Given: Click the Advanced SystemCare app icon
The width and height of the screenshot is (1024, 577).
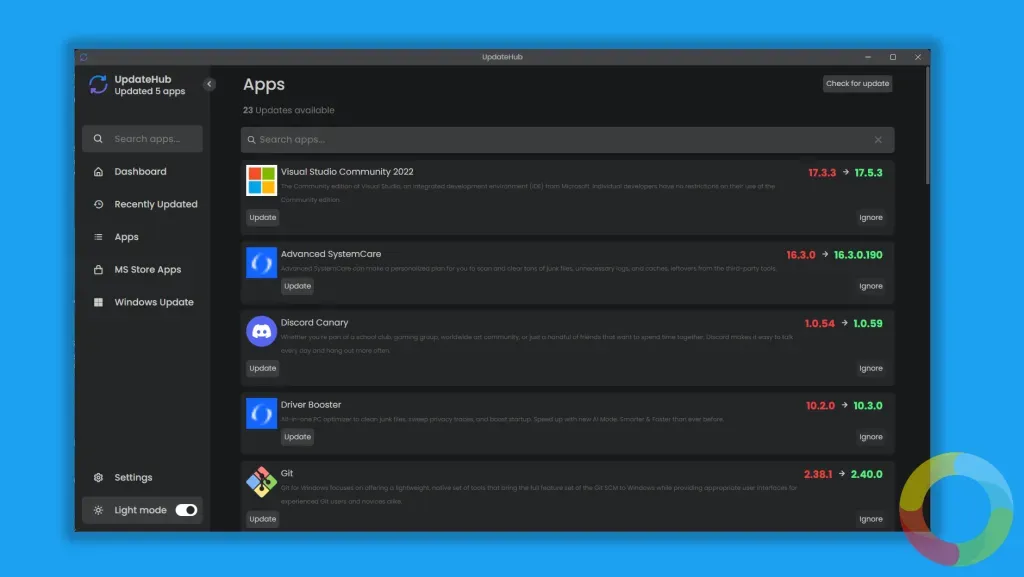Looking at the screenshot, I should 261,262.
